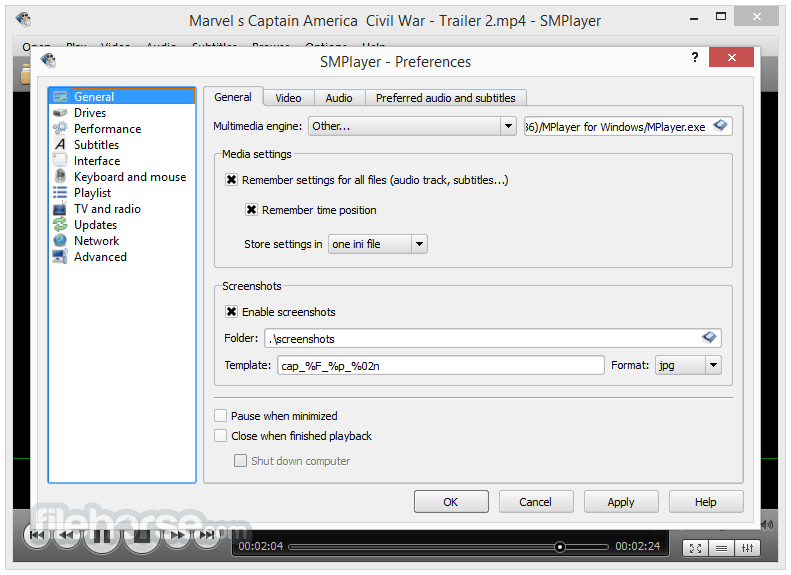Open the Drives preferences icon
This screenshot has width=791, height=575.
coord(60,112)
